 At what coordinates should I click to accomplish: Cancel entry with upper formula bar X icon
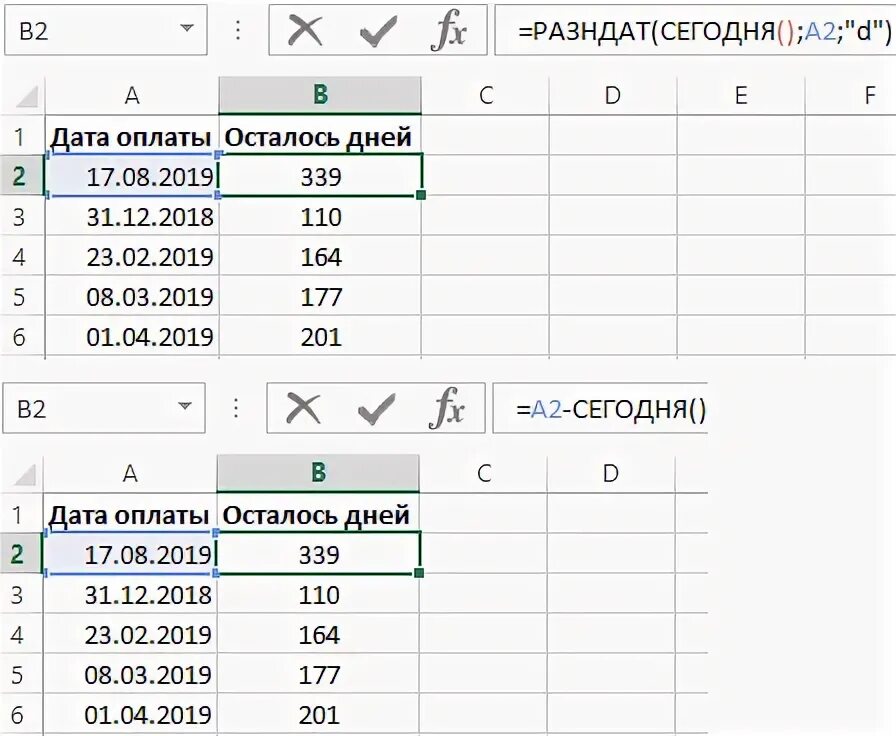[305, 31]
